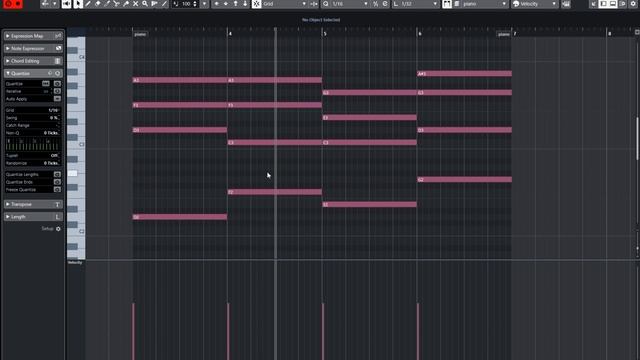Toggle Acoustic Feedback speaker icon

(66, 4)
